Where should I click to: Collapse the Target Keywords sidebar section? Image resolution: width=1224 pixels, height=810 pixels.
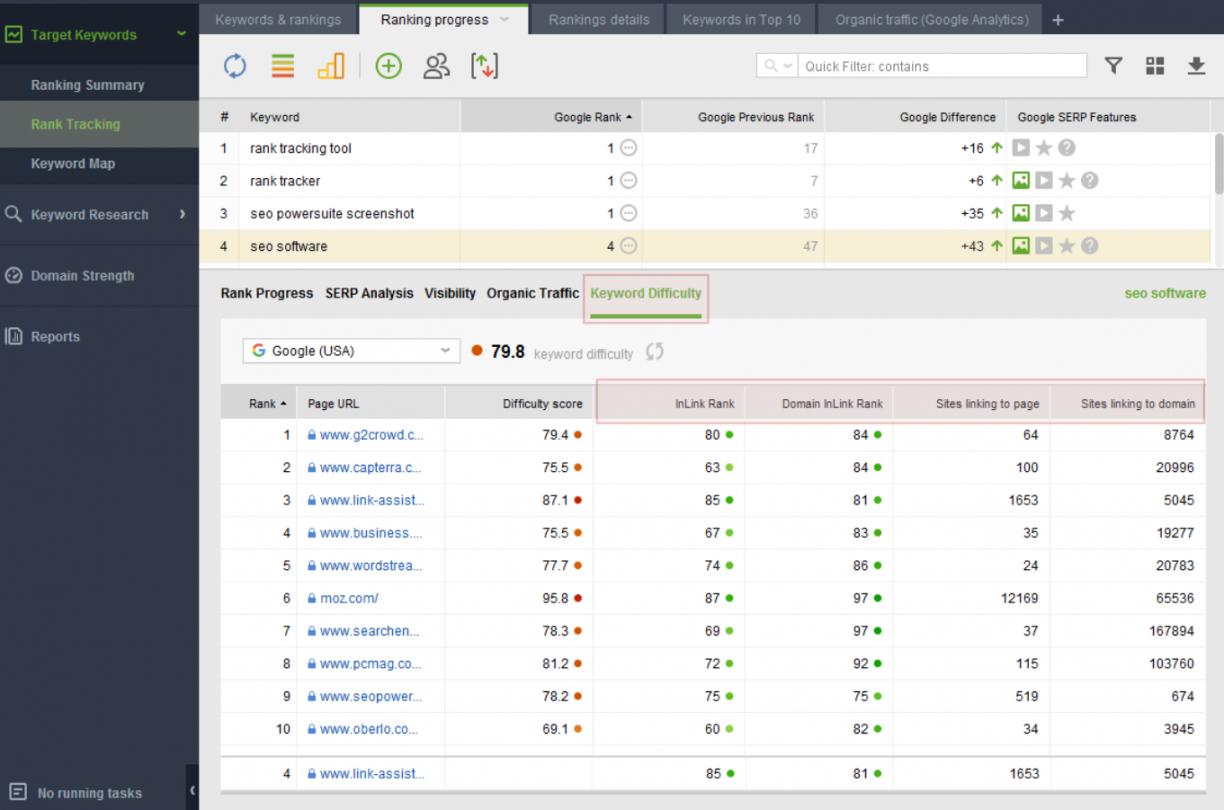(x=181, y=34)
